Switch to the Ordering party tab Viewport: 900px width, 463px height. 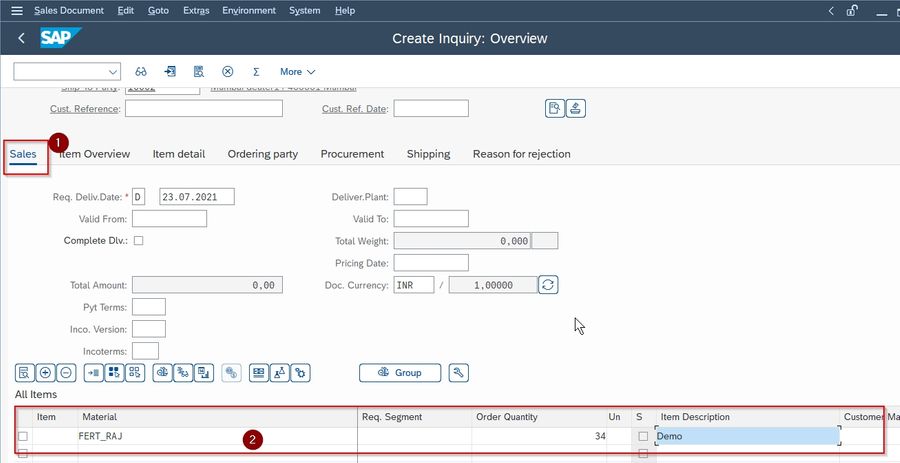click(263, 154)
